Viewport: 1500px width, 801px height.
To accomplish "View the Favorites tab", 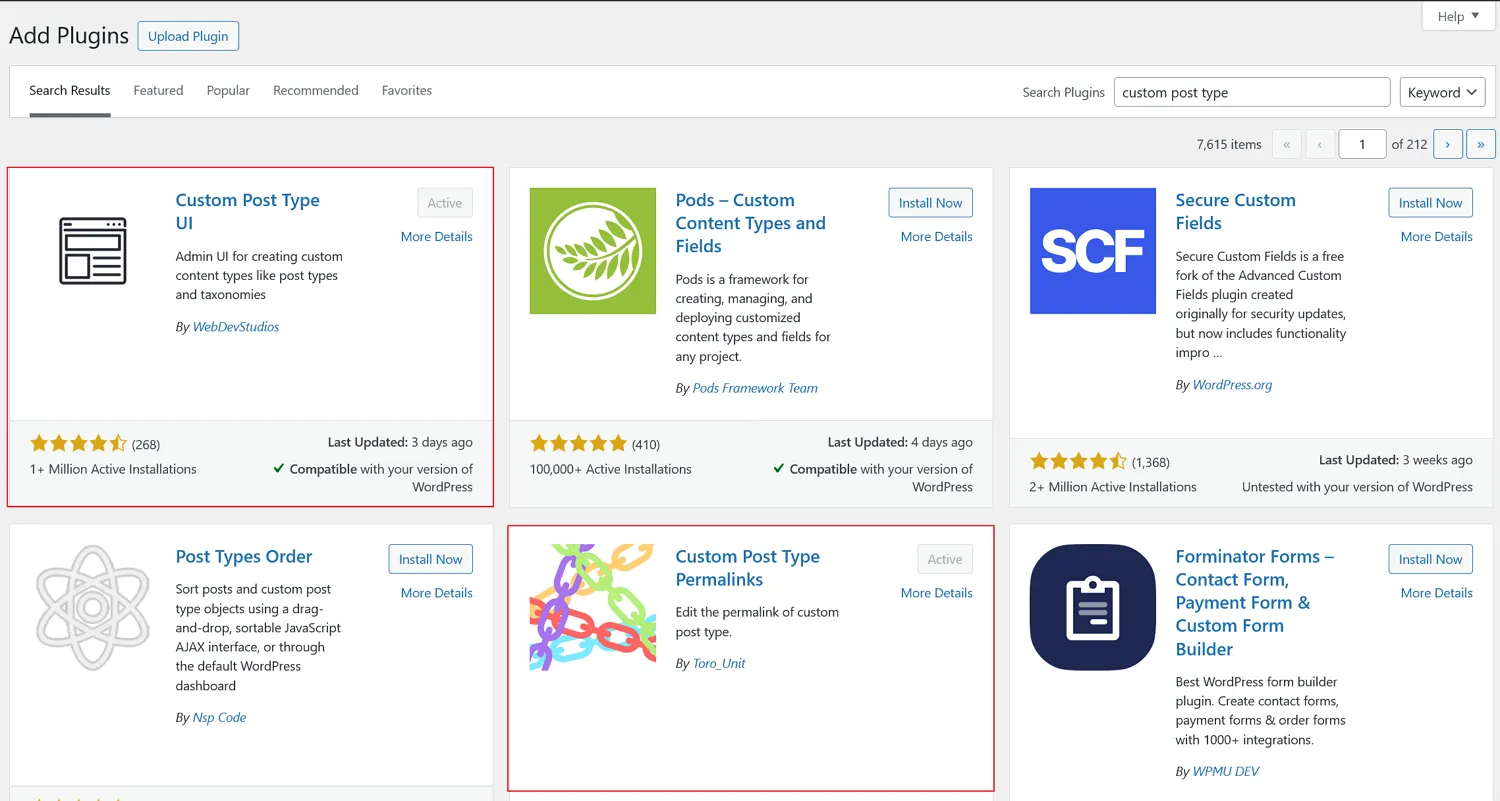I will tap(407, 90).
